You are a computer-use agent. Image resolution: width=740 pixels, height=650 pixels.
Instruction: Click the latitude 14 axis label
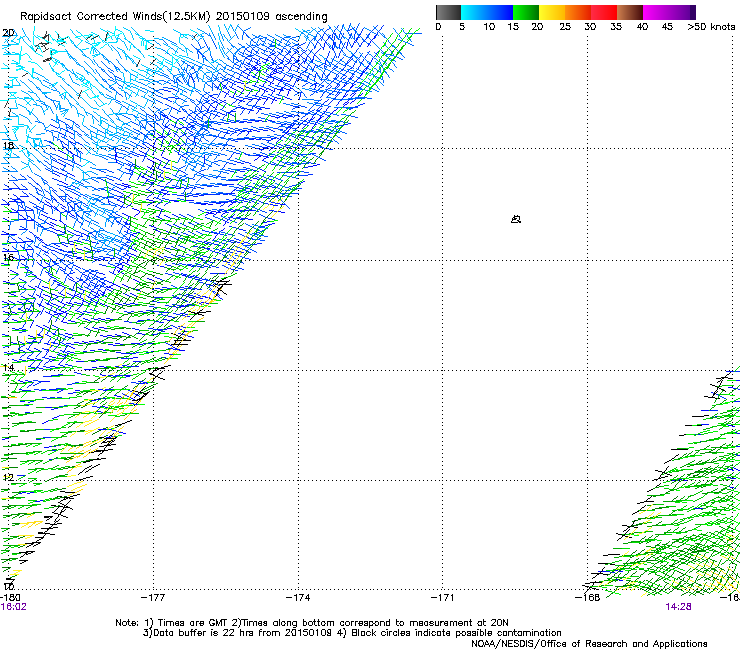tap(8, 367)
